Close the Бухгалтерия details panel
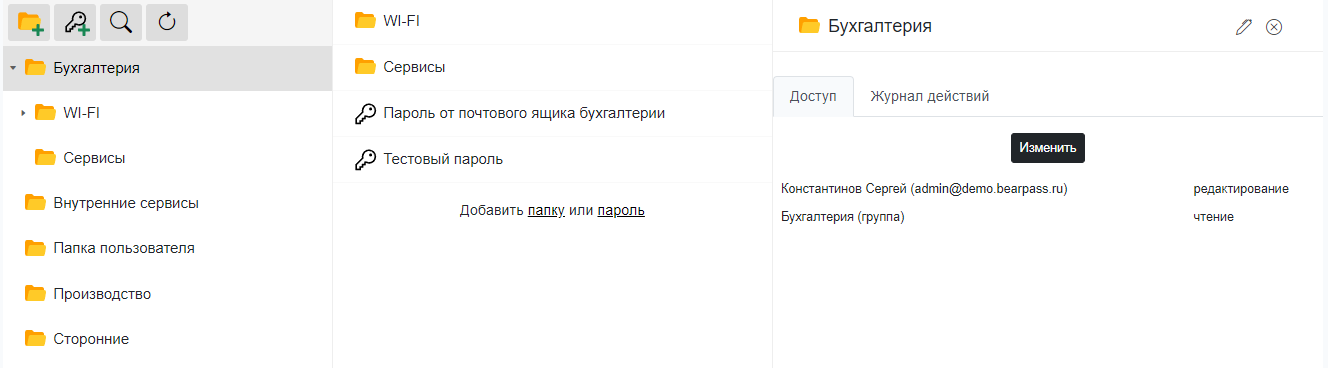Image resolution: width=1328 pixels, height=368 pixels. pos(1274,27)
